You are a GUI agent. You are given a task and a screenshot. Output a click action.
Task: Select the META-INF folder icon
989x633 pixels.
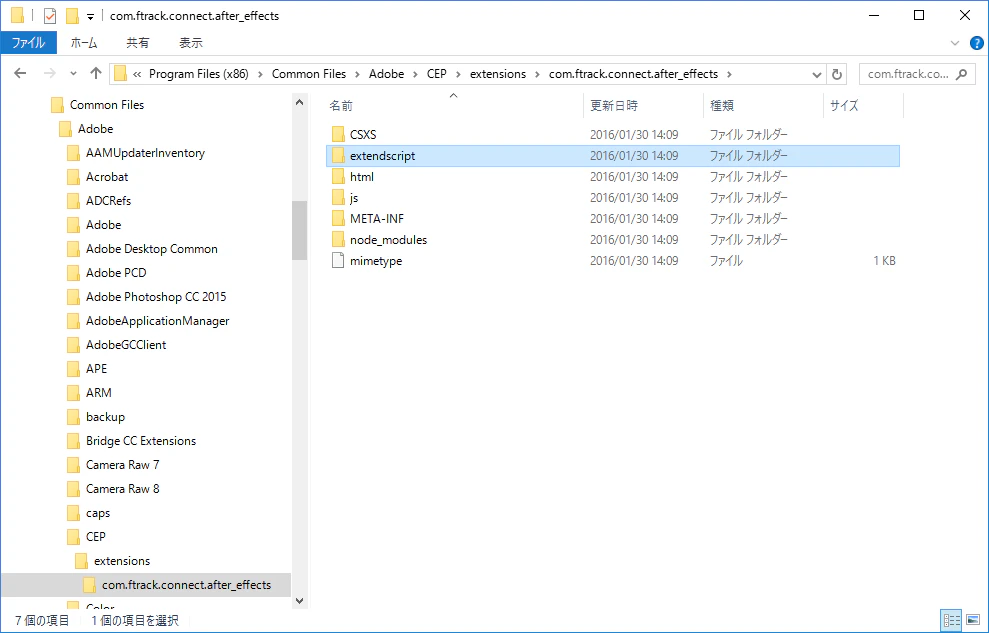338,219
